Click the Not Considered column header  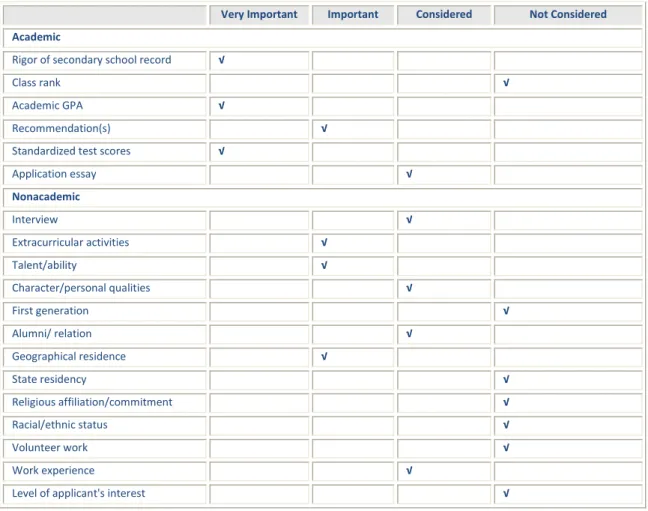click(568, 14)
